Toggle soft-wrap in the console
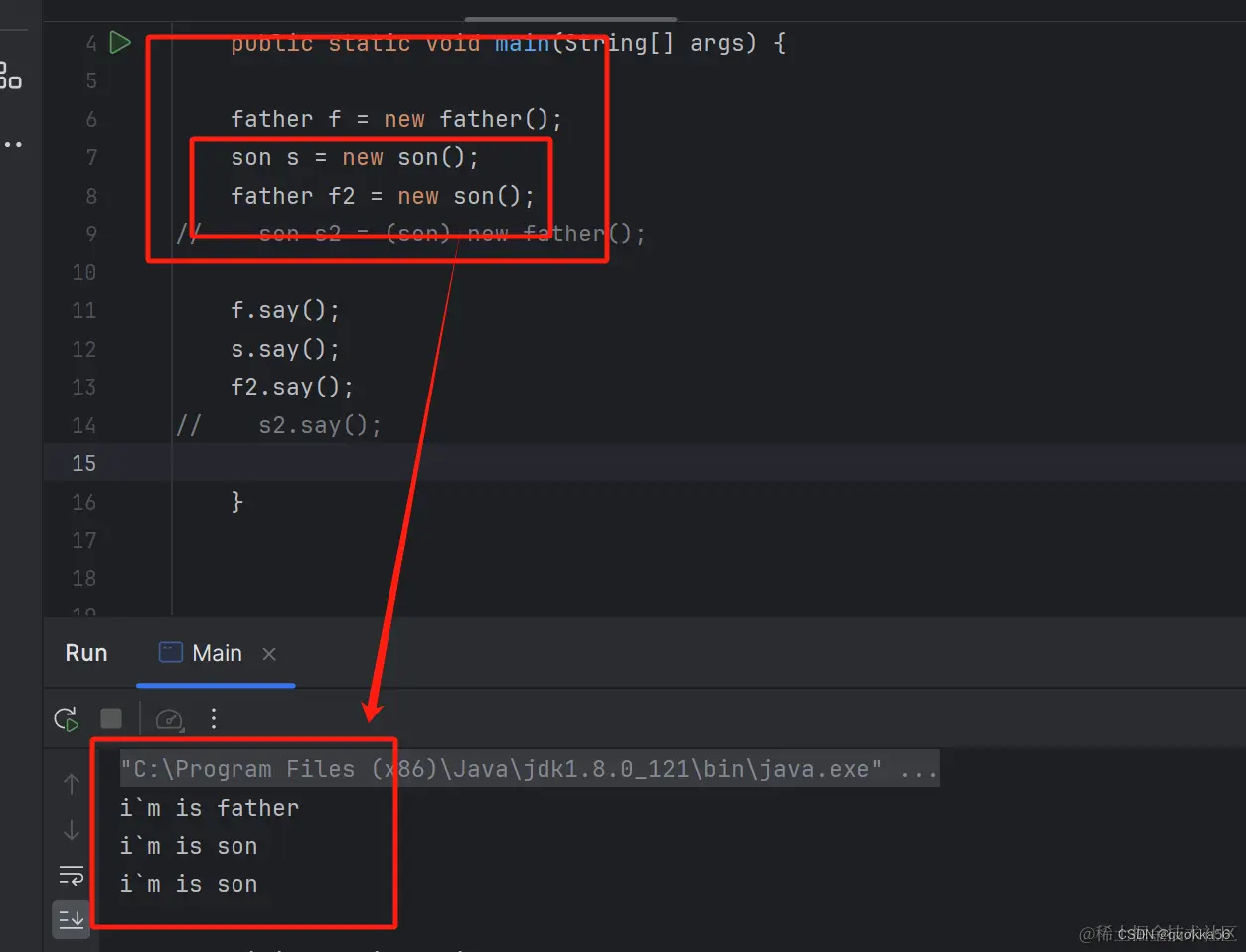The image size is (1246, 952). (x=72, y=875)
